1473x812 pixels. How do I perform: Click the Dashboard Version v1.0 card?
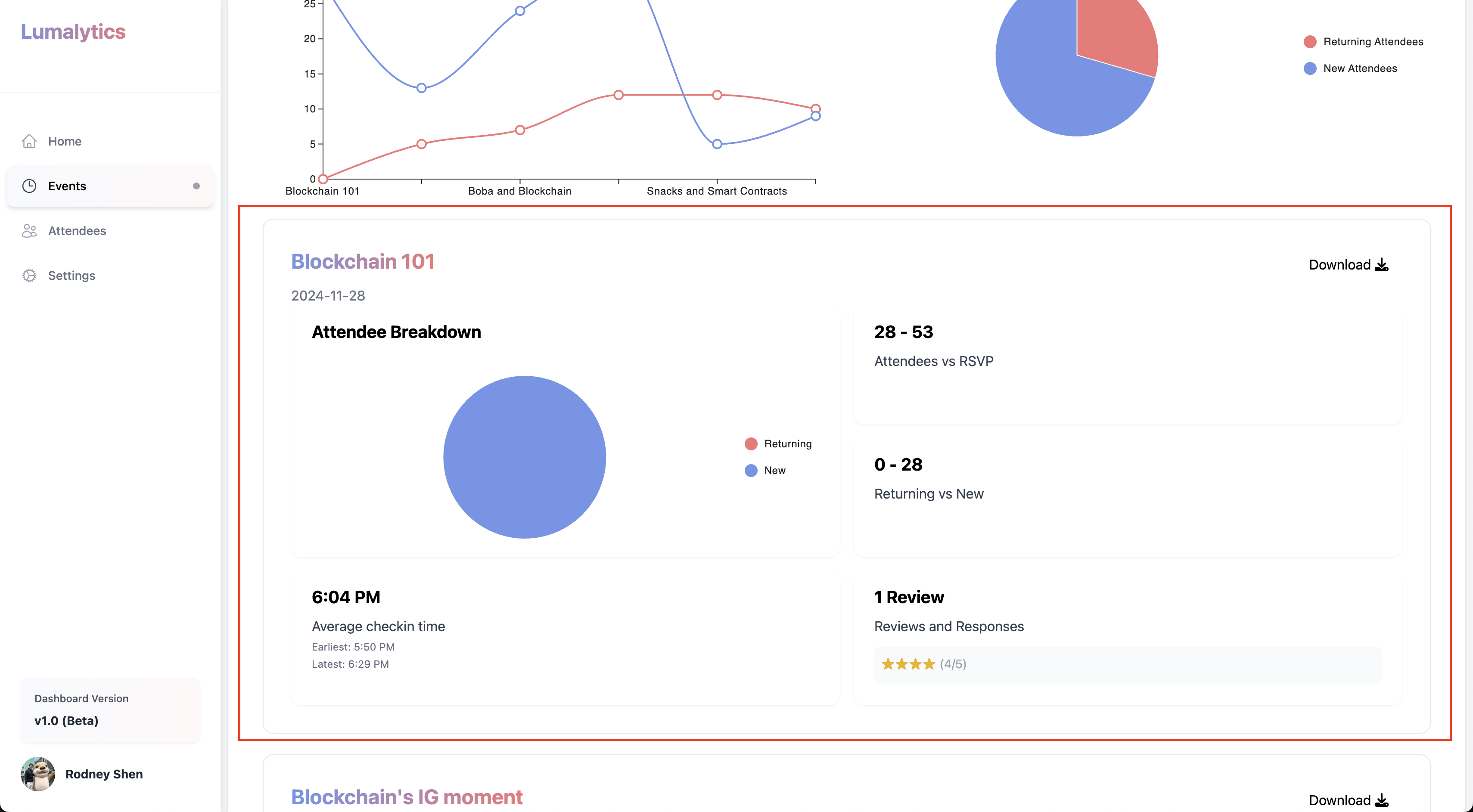click(x=110, y=710)
